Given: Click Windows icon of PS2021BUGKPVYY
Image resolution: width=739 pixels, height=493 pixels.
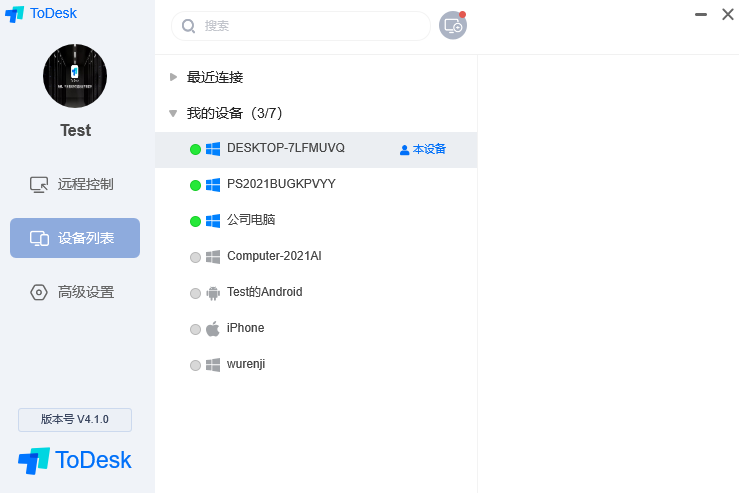Looking at the screenshot, I should tap(213, 185).
